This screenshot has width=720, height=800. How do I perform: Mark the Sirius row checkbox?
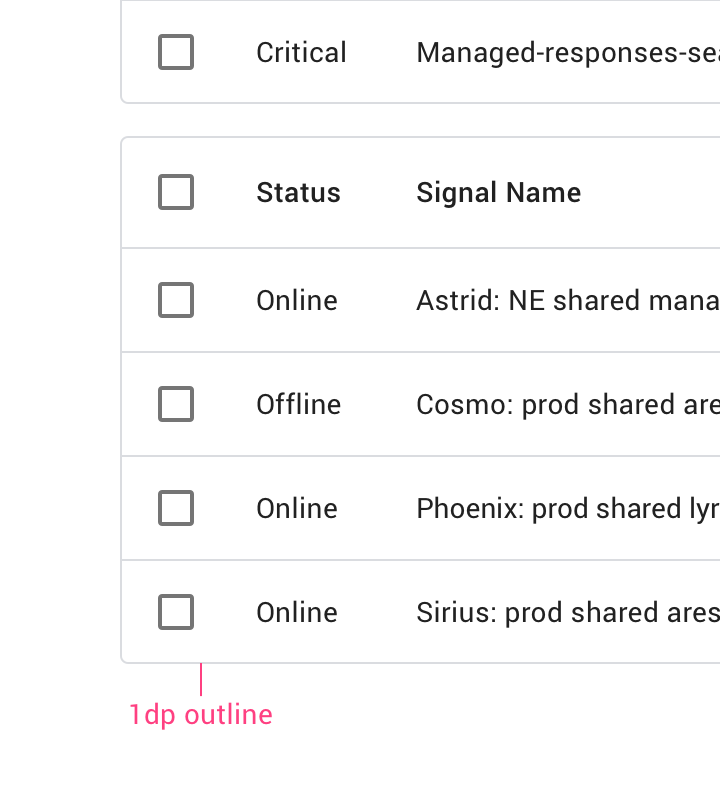click(176, 612)
